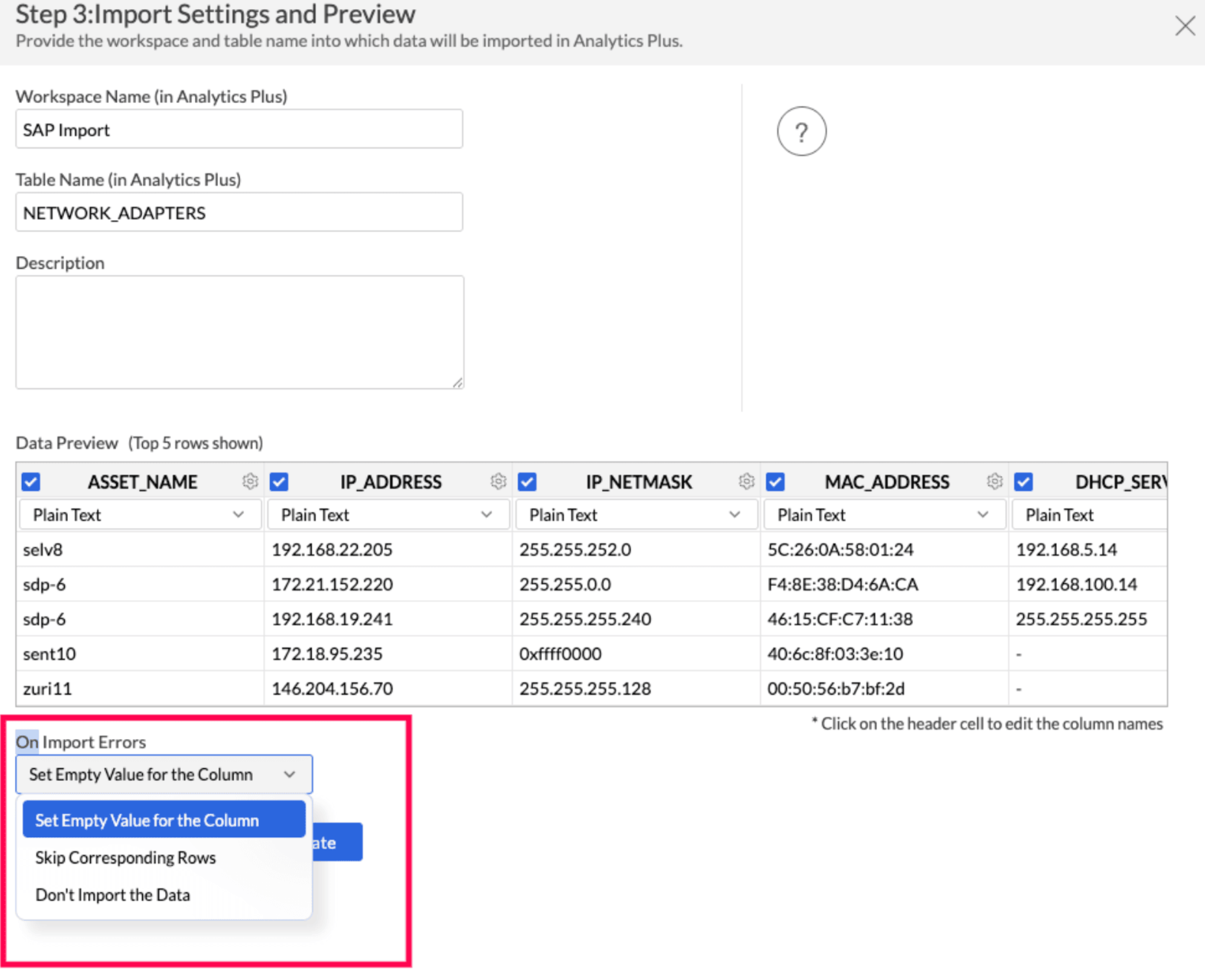
Task: Disable the DHCP_SERVER column checkbox
Action: tap(1023, 482)
